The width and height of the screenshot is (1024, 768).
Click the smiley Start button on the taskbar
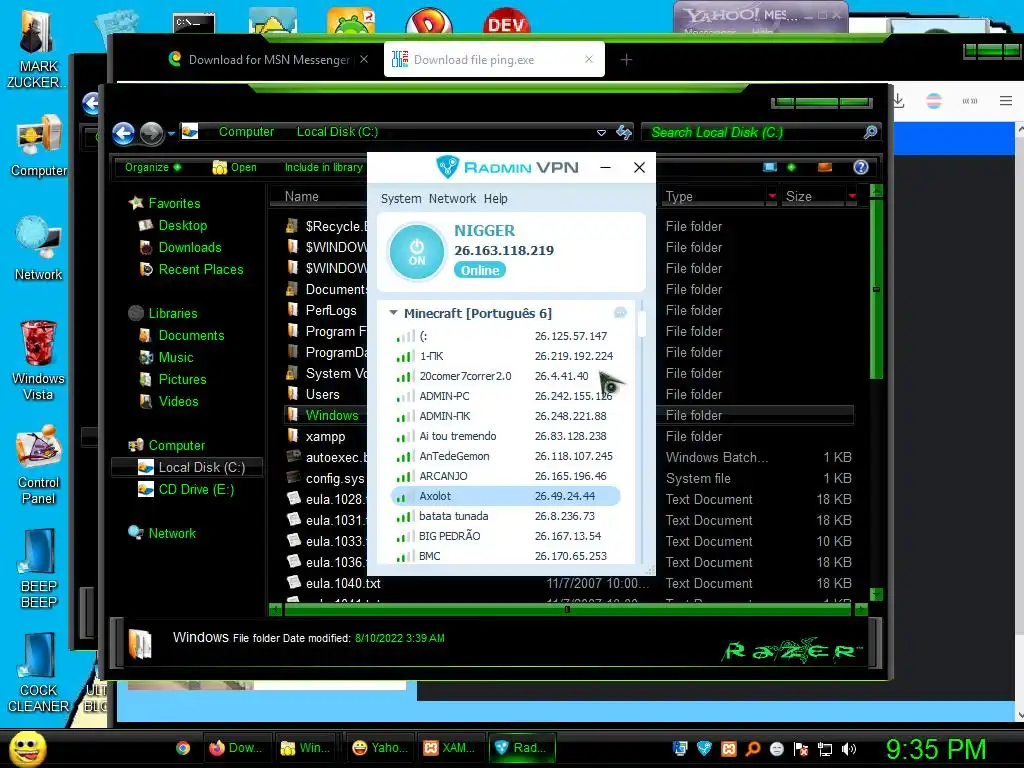pos(27,748)
